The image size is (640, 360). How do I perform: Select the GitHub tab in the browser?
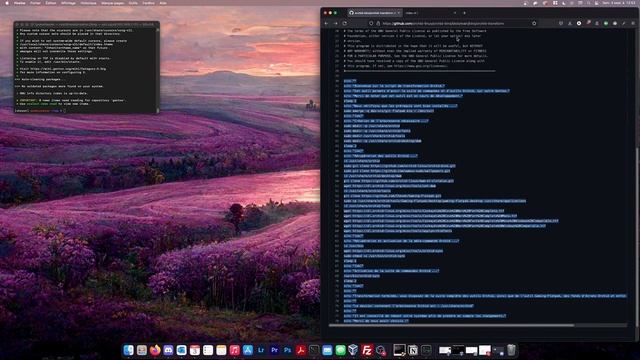[x=374, y=13]
